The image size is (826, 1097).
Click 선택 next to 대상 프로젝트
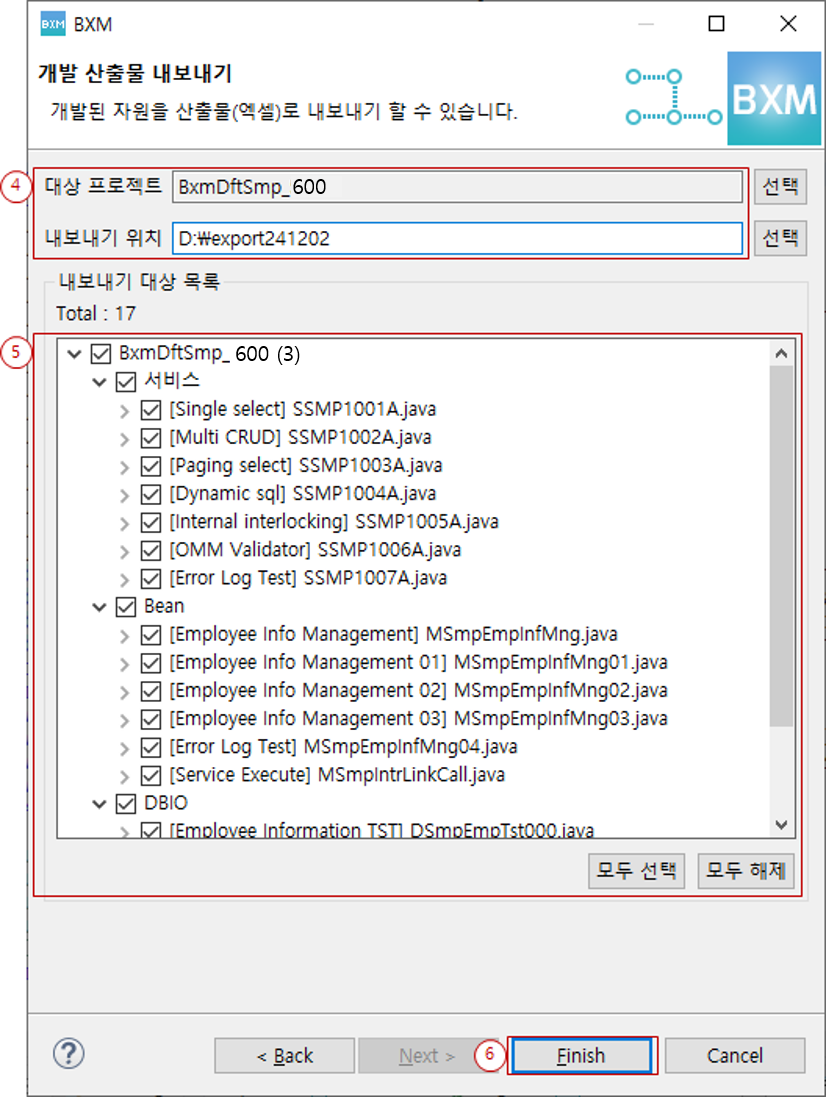coord(781,187)
